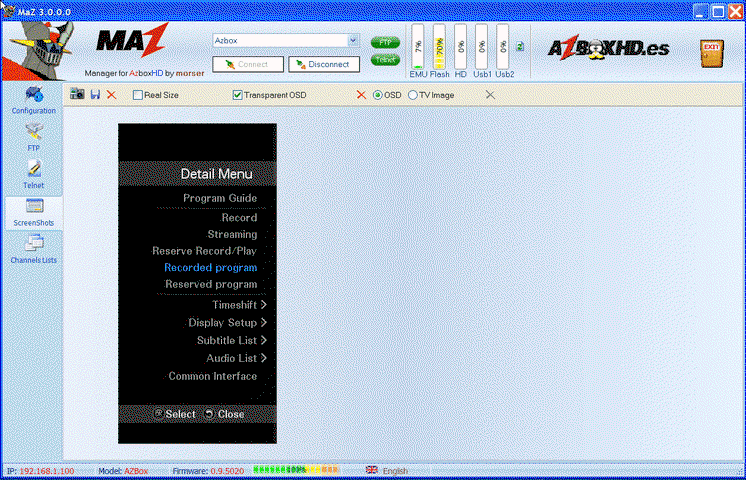Click the Detail Menu header text

point(216,174)
